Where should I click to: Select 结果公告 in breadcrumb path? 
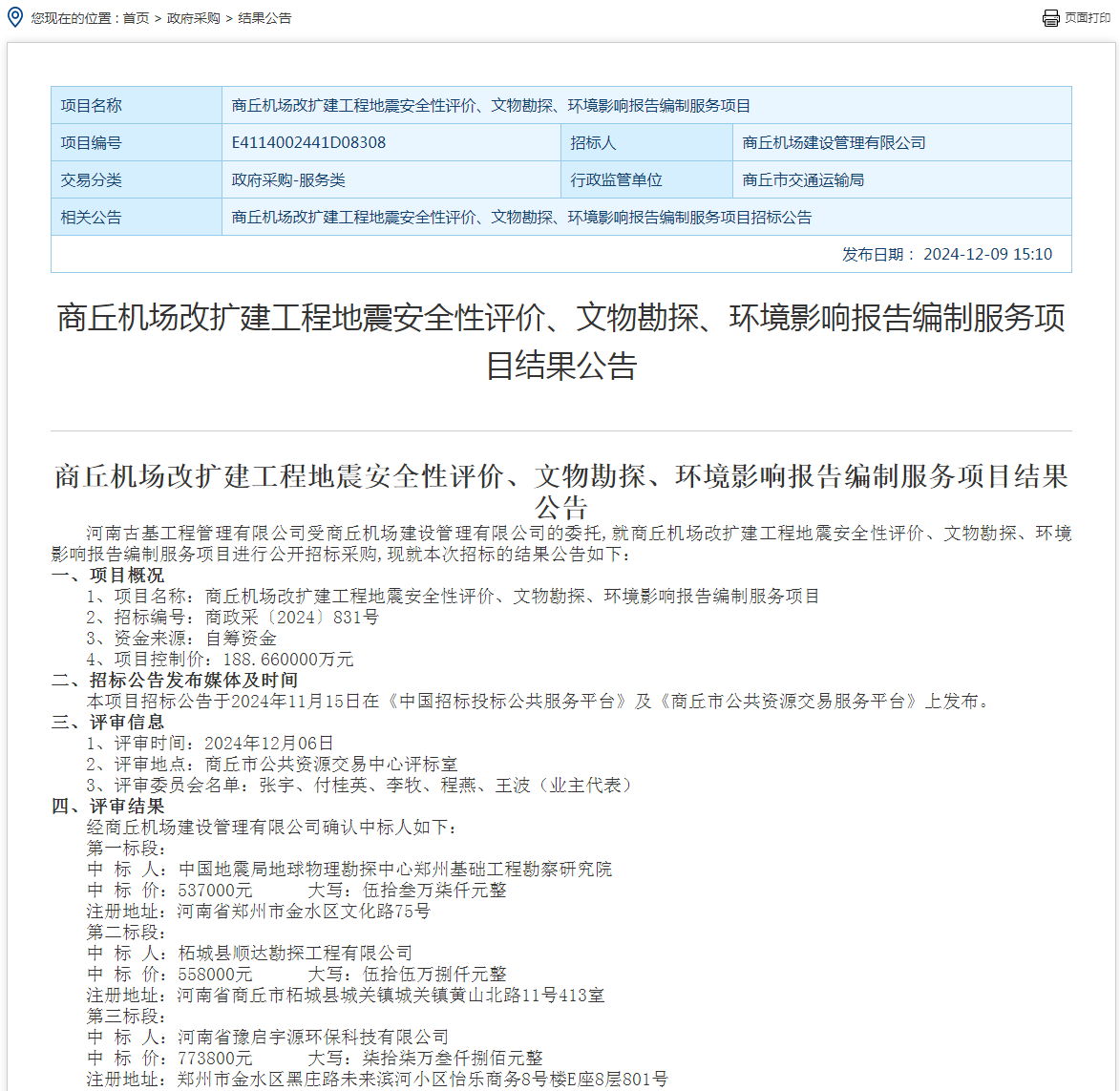click(264, 18)
